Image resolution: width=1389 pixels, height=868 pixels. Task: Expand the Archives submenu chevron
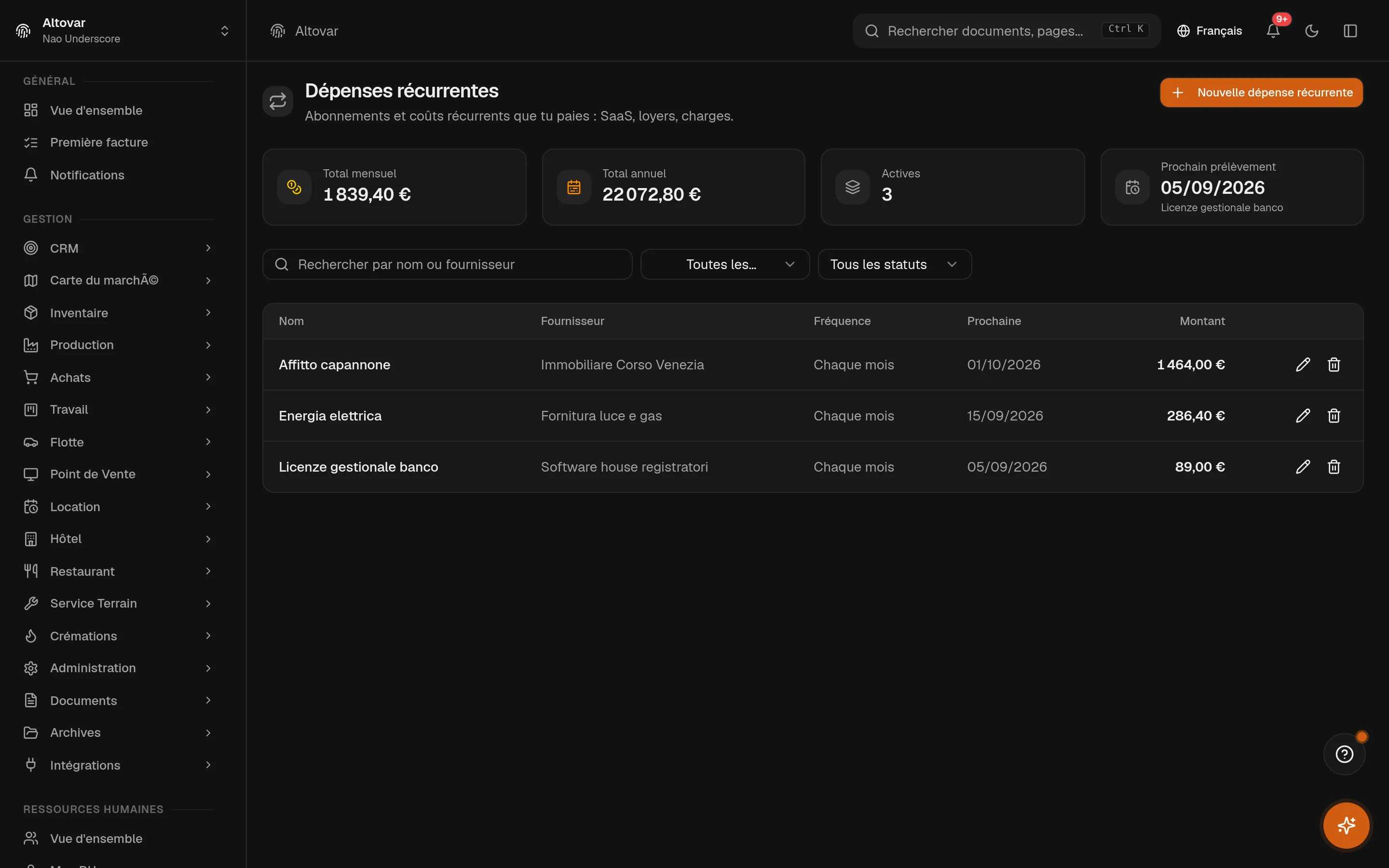[208, 733]
